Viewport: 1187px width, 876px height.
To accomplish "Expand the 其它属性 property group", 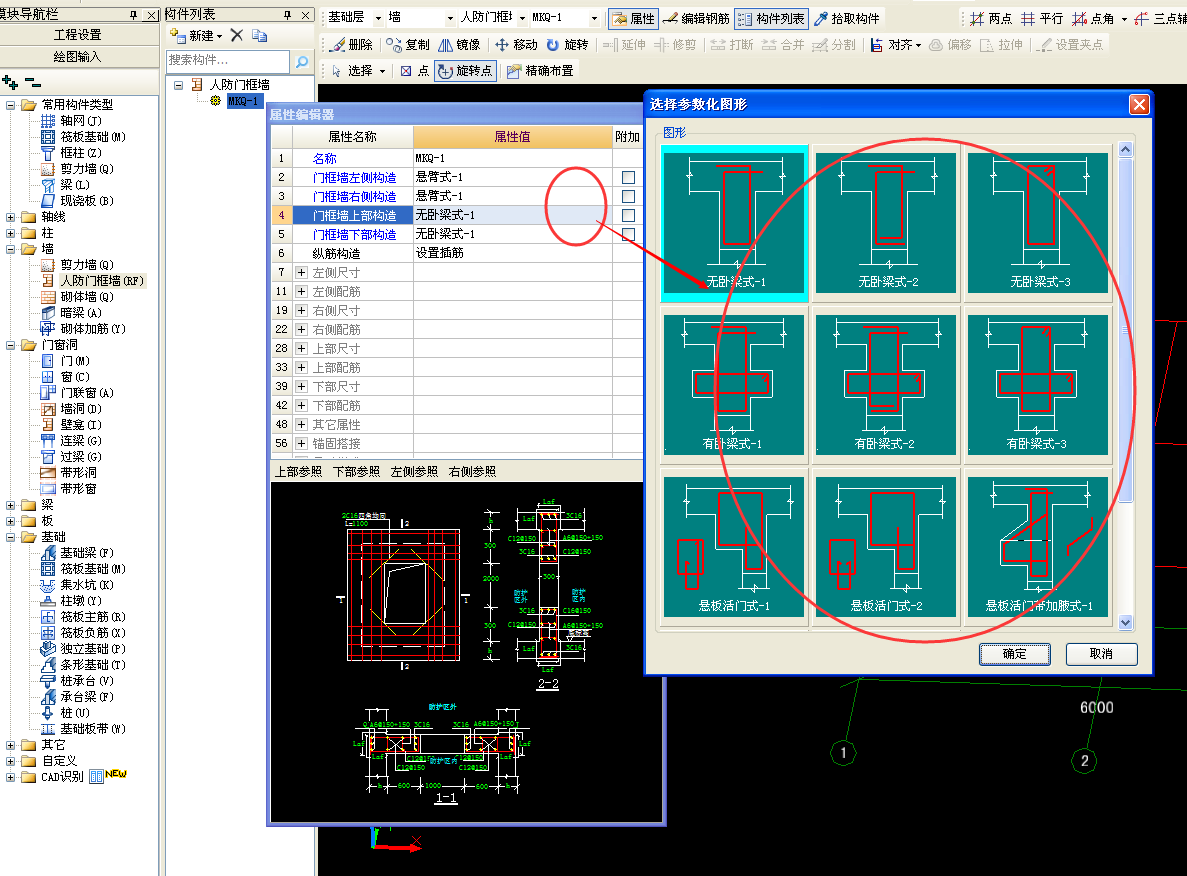I will click(x=301, y=424).
